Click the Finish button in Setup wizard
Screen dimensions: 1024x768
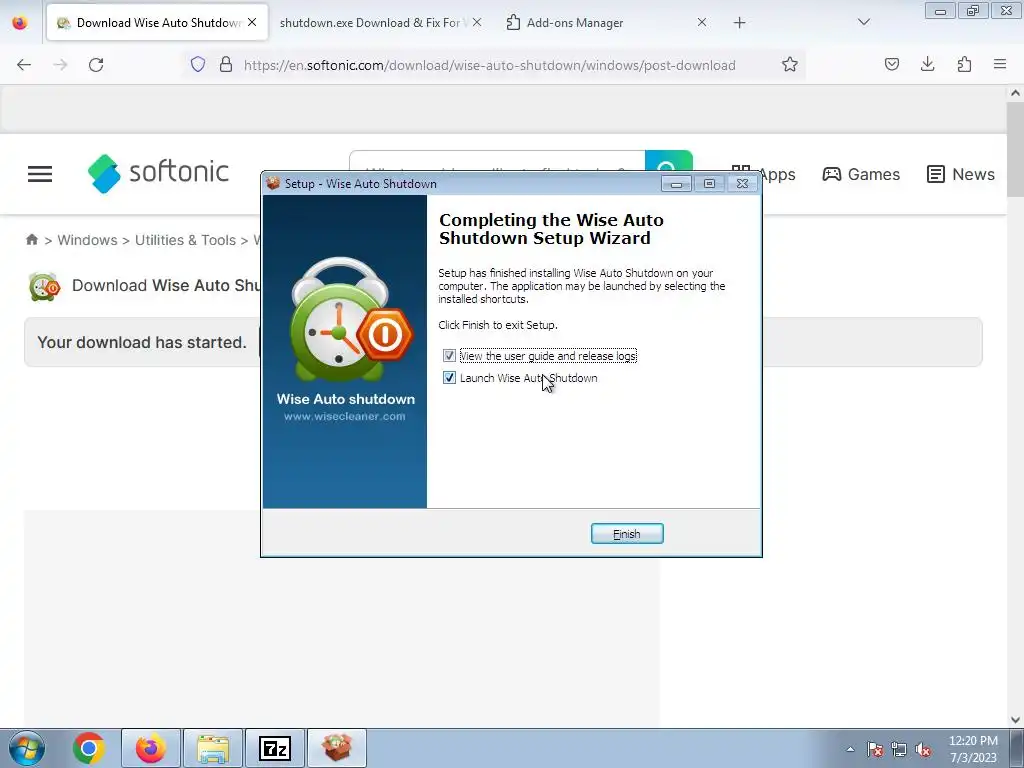point(627,534)
